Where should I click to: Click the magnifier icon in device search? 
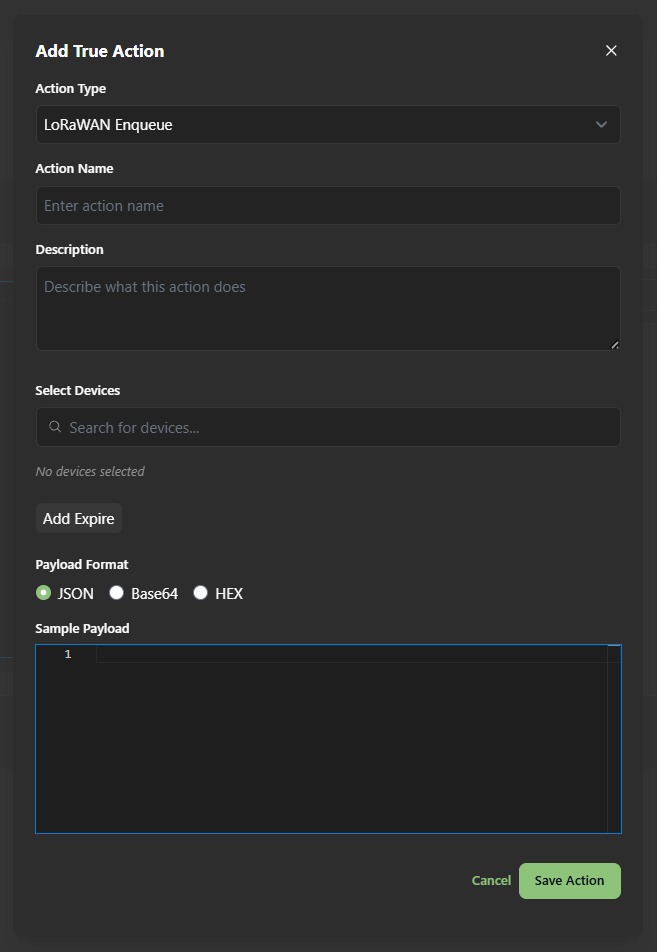[55, 427]
